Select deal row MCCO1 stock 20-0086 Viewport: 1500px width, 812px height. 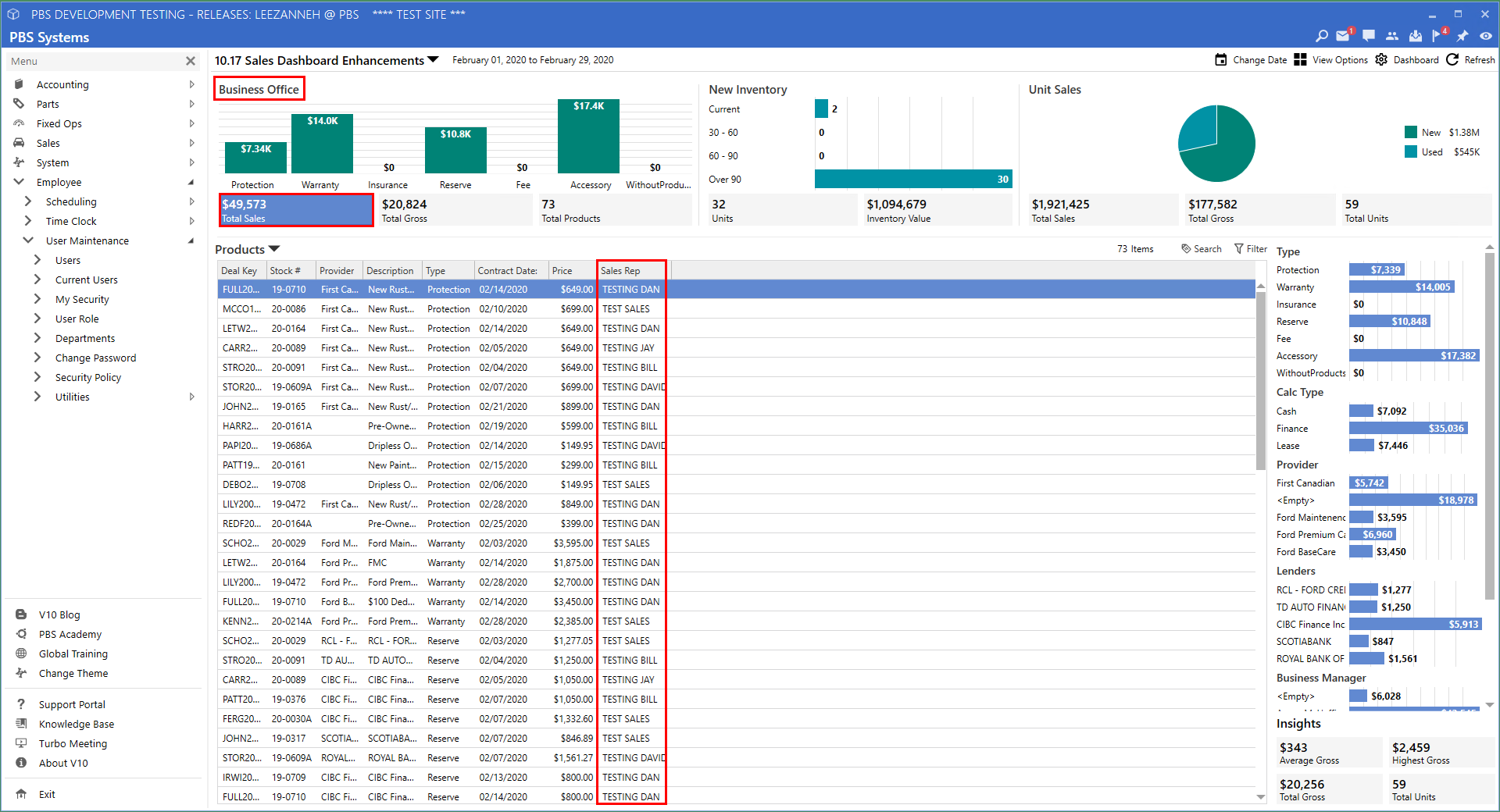click(x=736, y=308)
